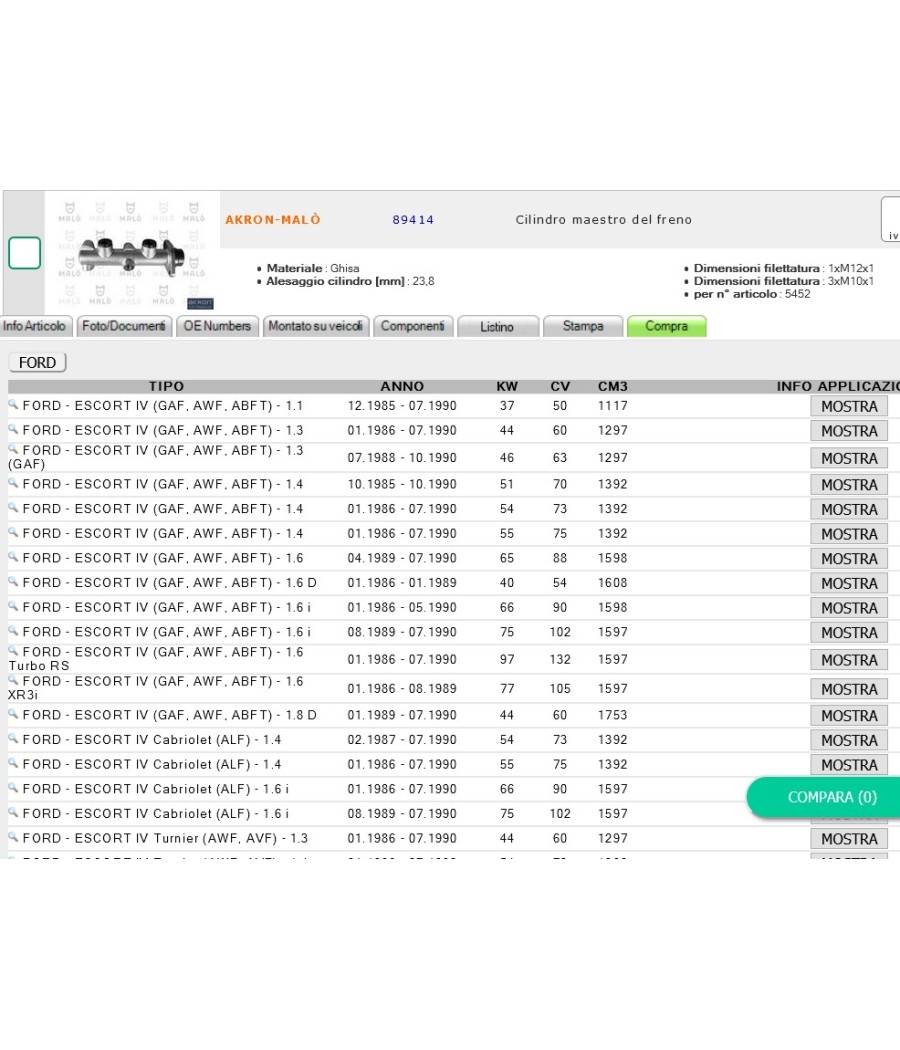Click MOSTRA for Escort IV 1.3 44 kW row
The image size is (900, 1050).
(849, 431)
